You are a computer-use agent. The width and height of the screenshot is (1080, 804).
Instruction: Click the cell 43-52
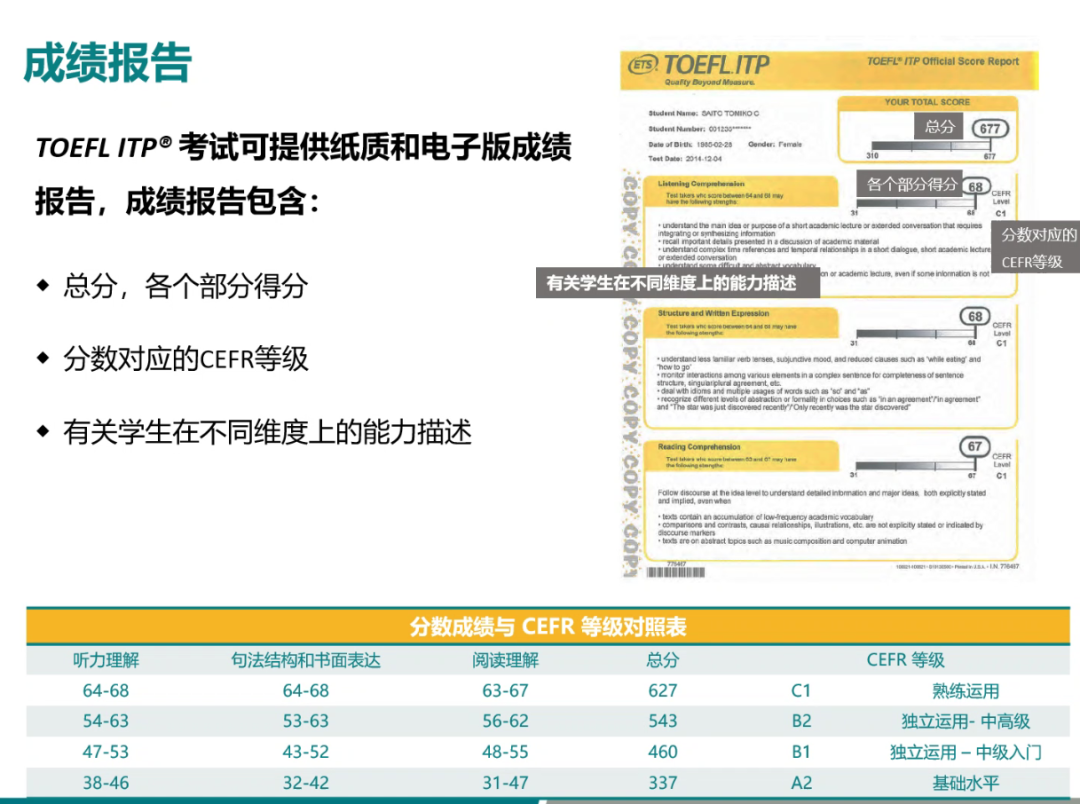306,752
